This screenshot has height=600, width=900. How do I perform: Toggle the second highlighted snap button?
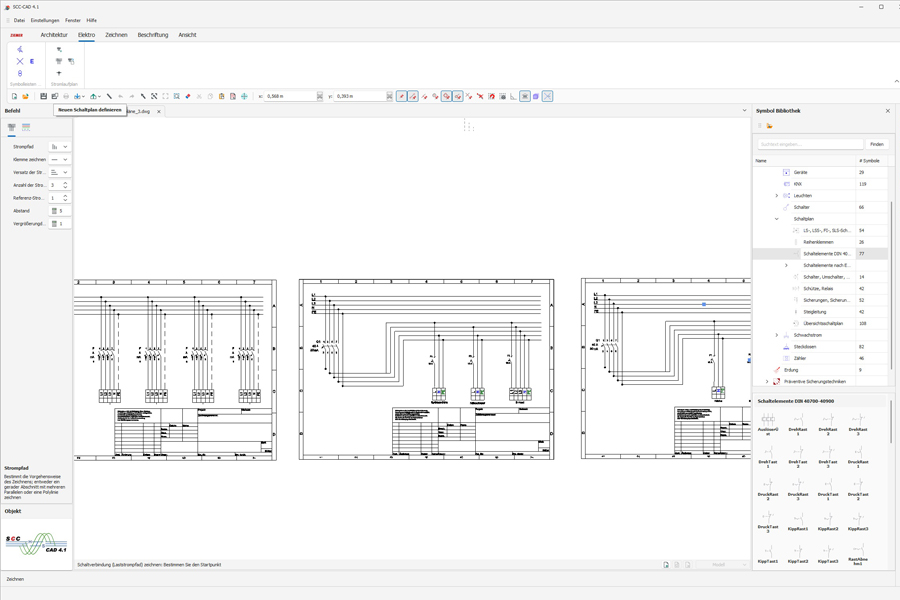[x=413, y=96]
